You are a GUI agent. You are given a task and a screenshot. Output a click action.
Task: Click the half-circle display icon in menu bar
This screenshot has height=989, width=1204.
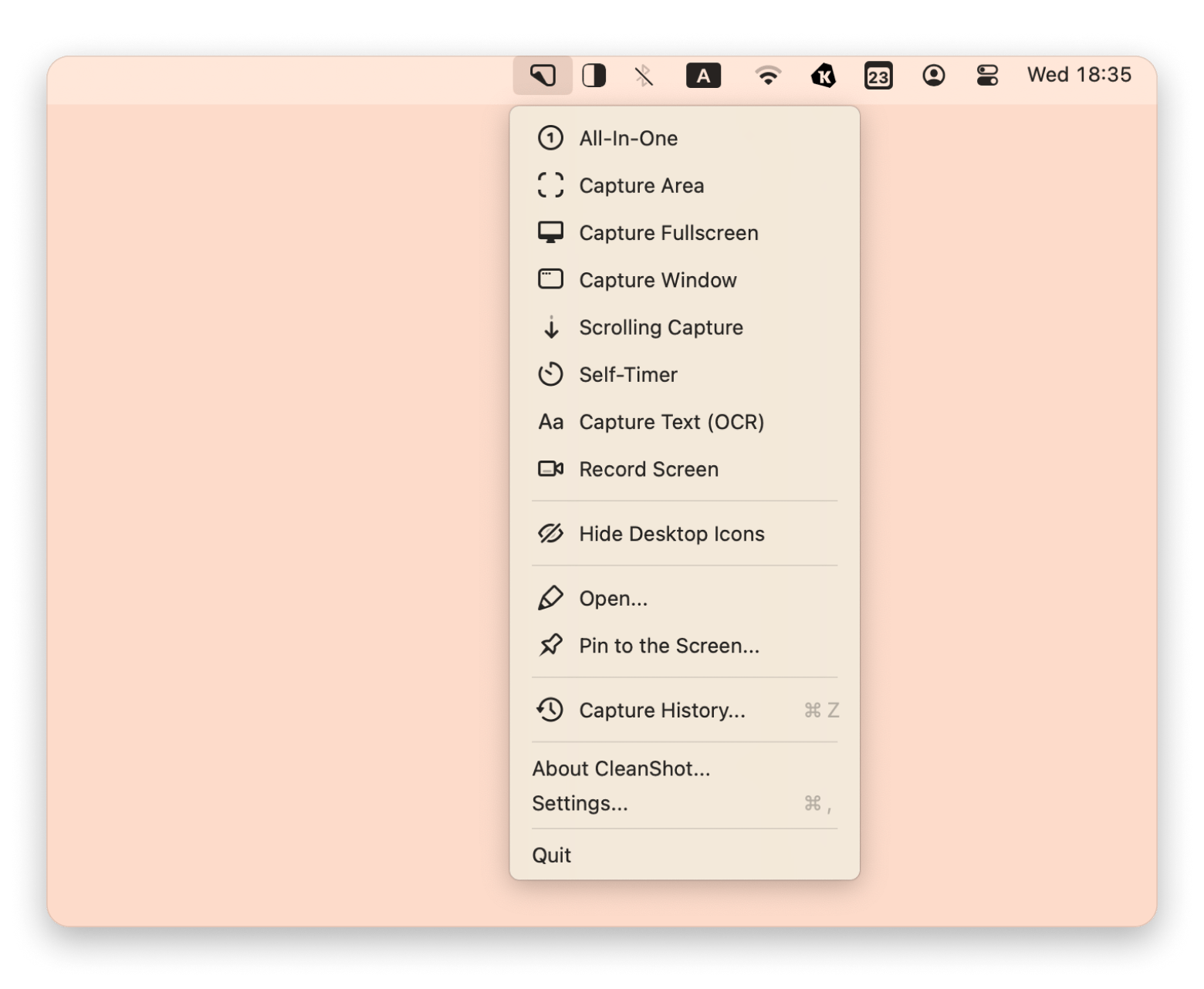[x=594, y=76]
